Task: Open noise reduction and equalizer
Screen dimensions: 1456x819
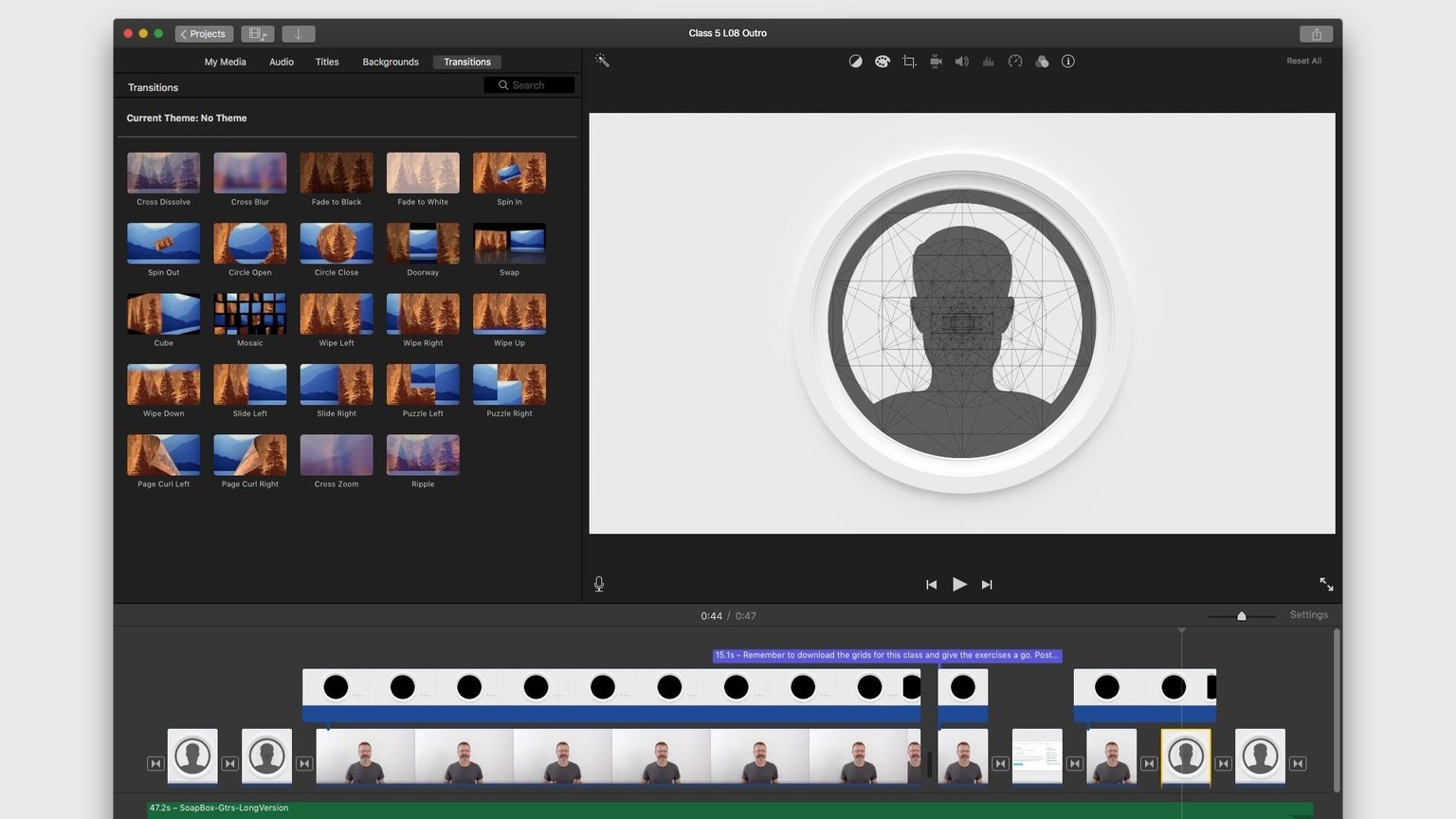Action: 989,62
